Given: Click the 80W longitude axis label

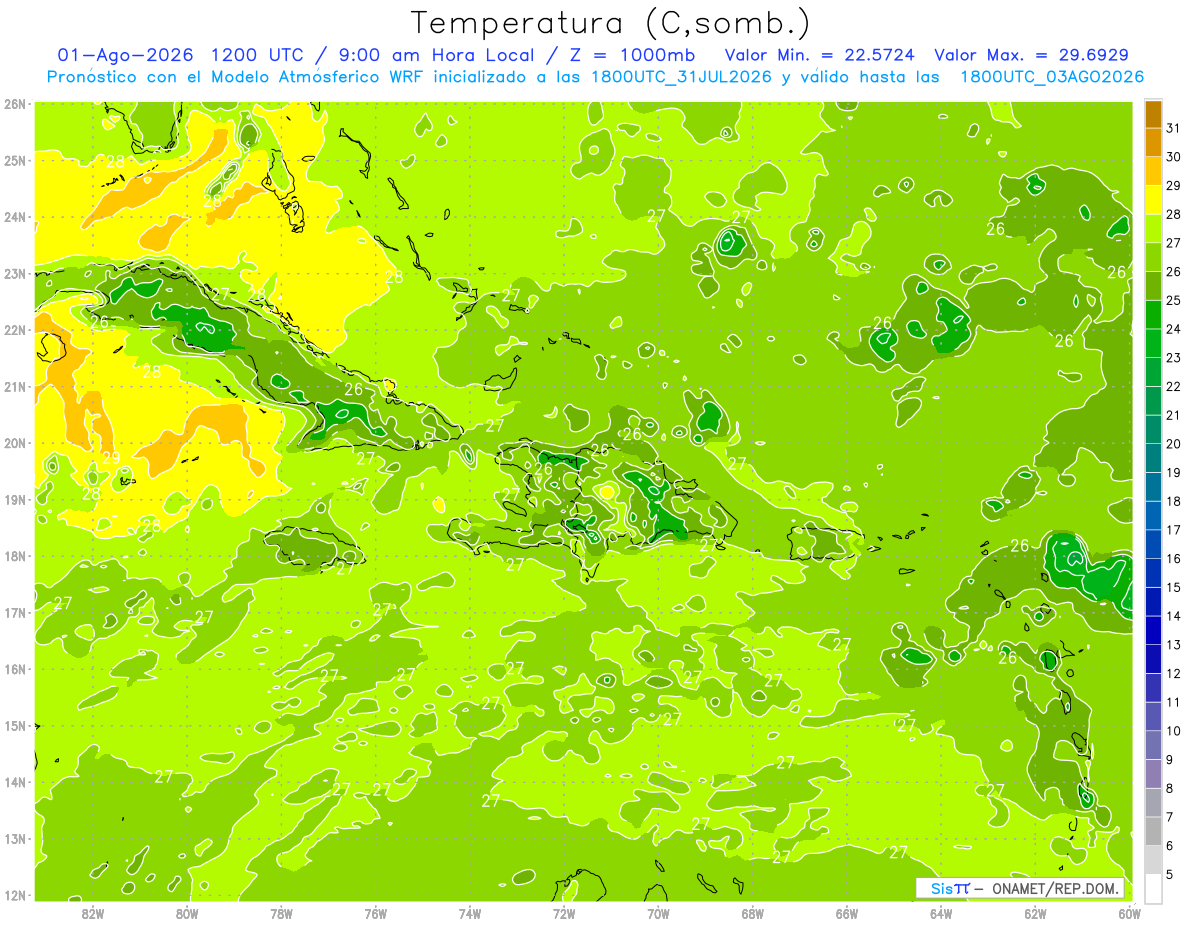Looking at the screenshot, I should (187, 913).
